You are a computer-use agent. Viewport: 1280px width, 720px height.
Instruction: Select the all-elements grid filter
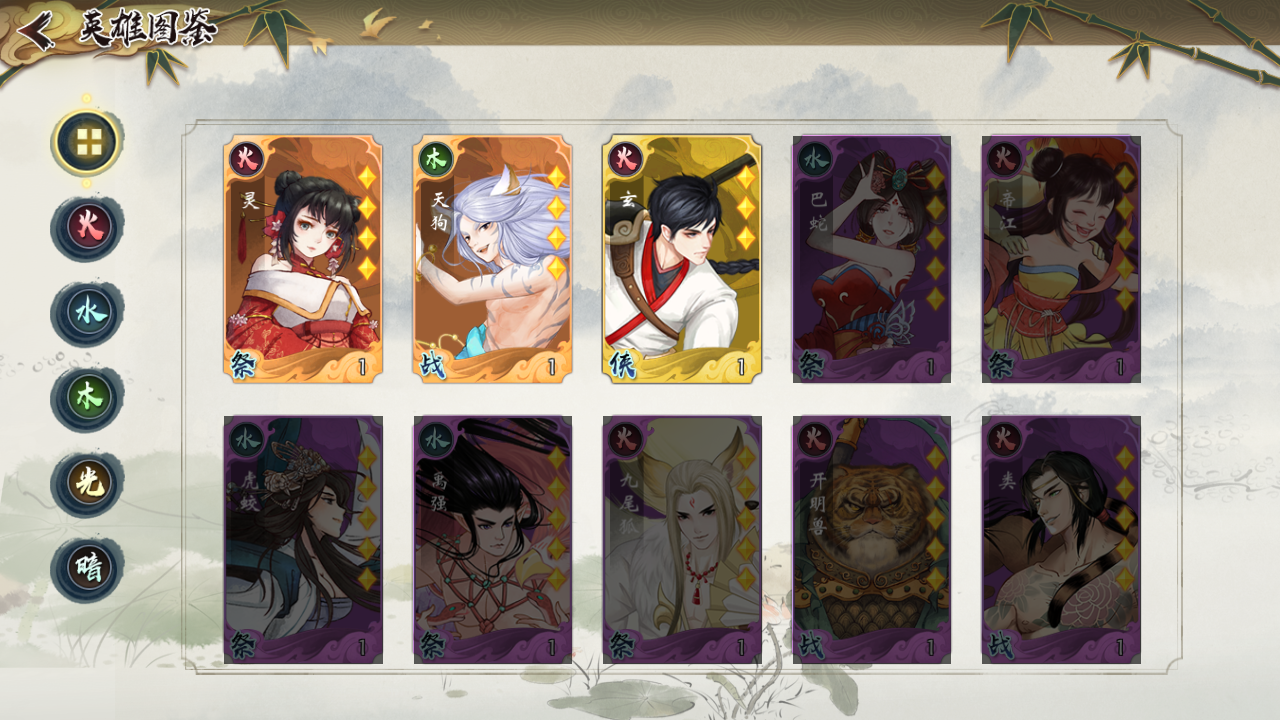[88, 143]
